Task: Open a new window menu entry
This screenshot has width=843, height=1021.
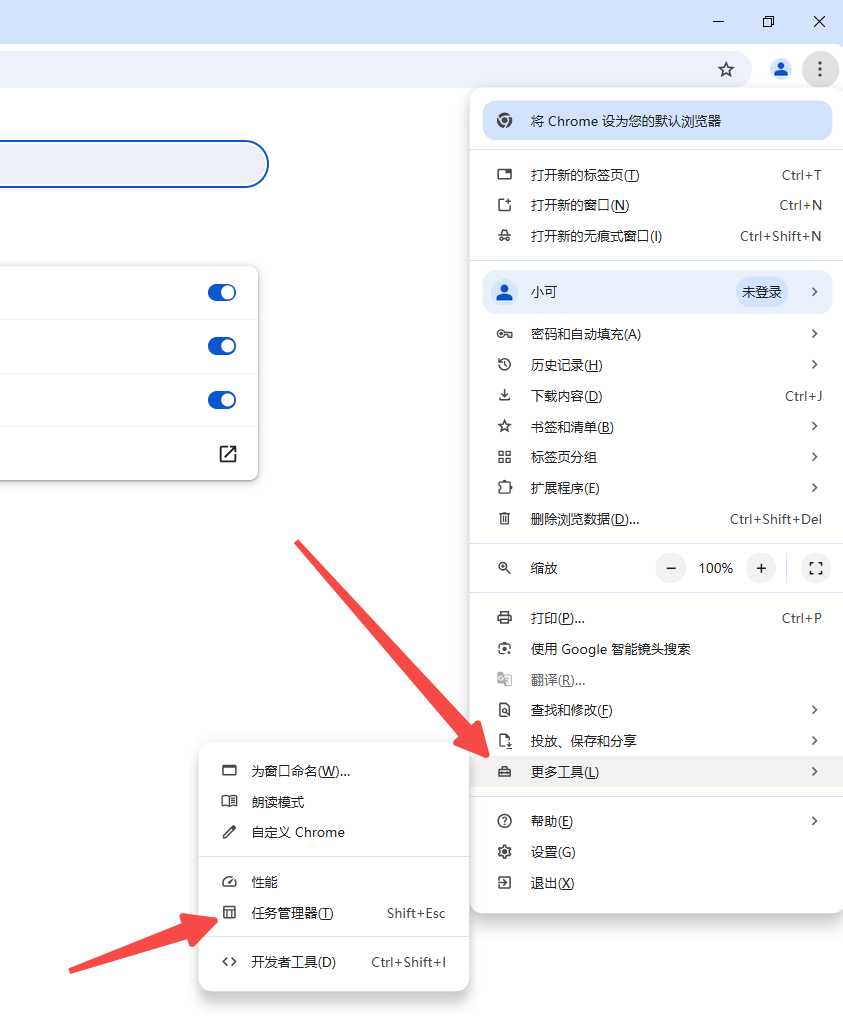Action: click(657, 205)
